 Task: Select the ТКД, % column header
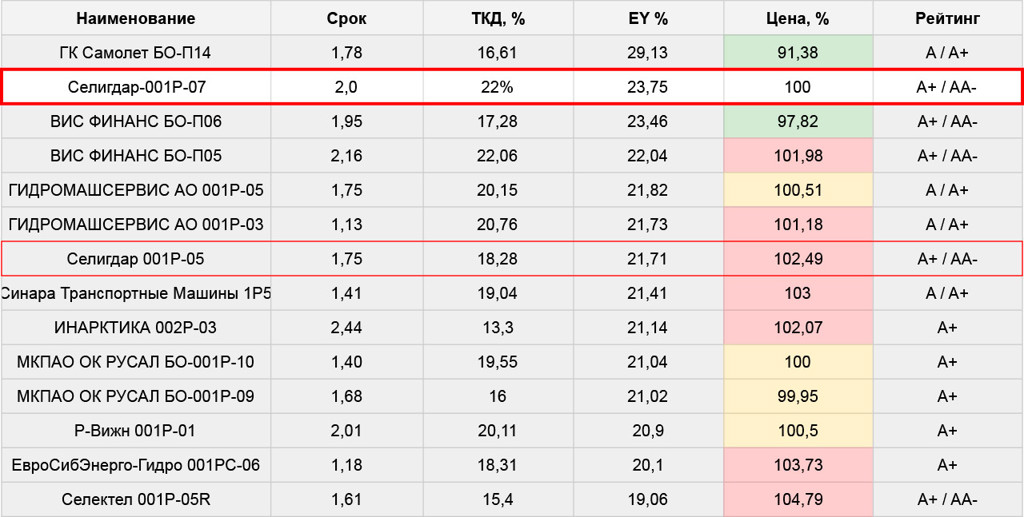tap(498, 18)
